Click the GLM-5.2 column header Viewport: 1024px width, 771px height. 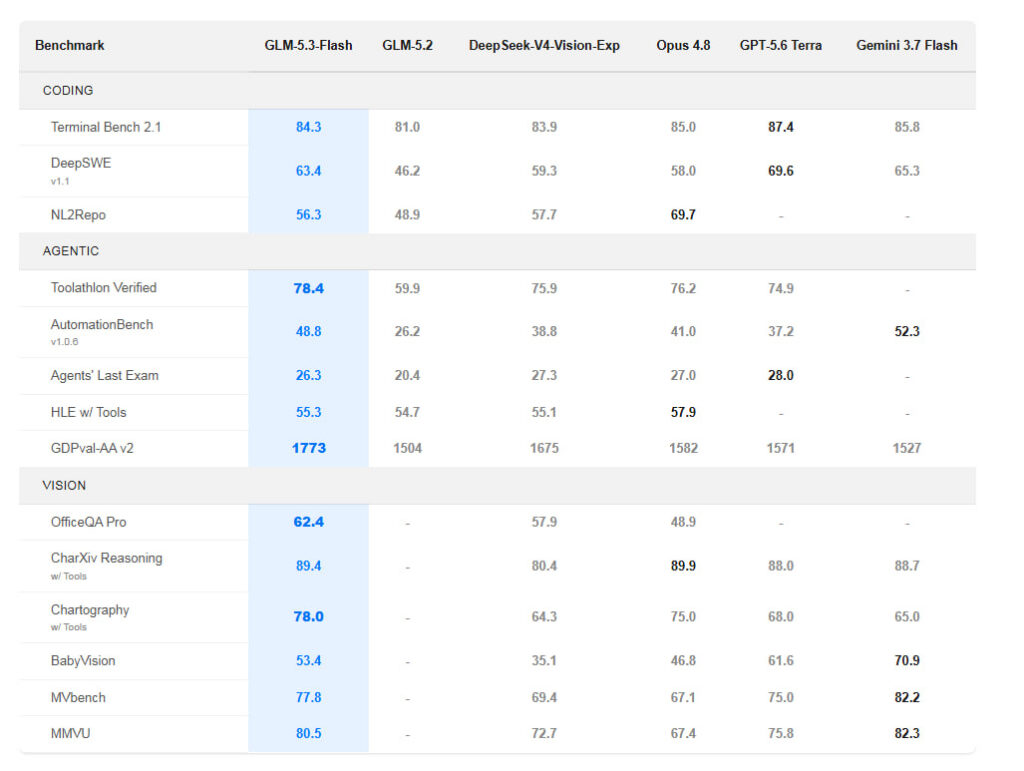(x=408, y=46)
